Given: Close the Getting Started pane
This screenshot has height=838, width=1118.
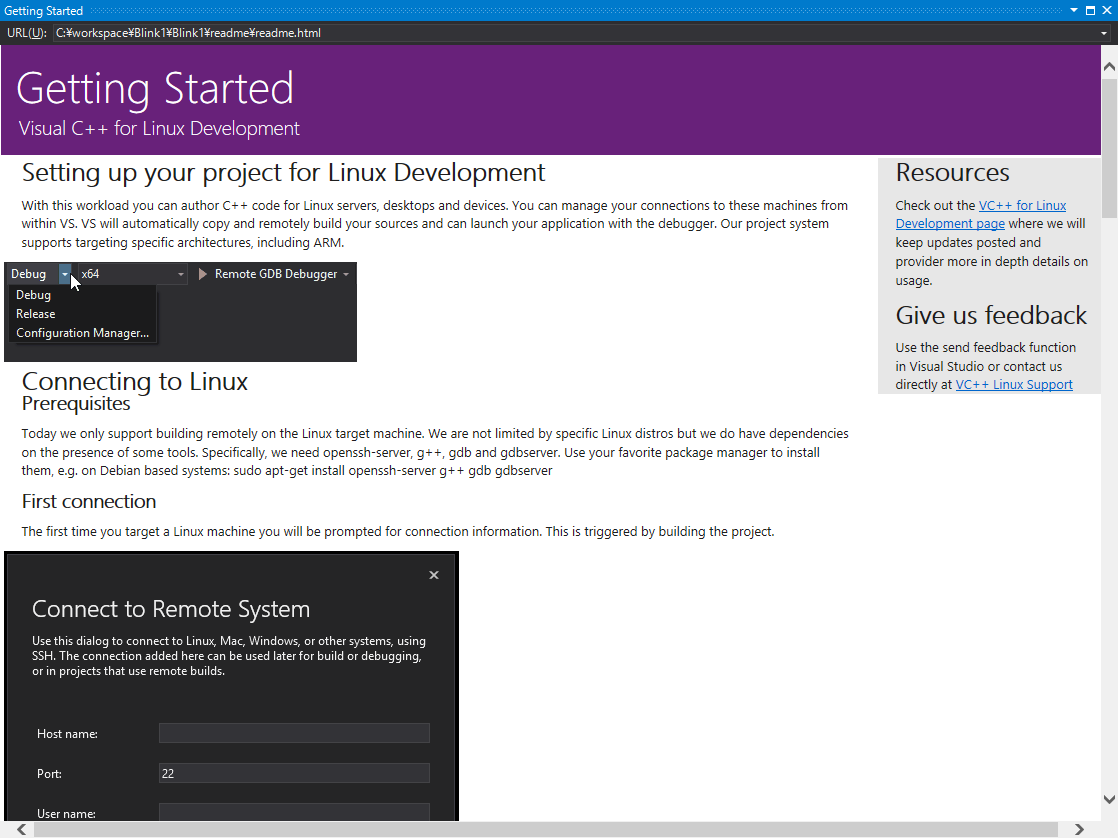Looking at the screenshot, I should 1107,10.
